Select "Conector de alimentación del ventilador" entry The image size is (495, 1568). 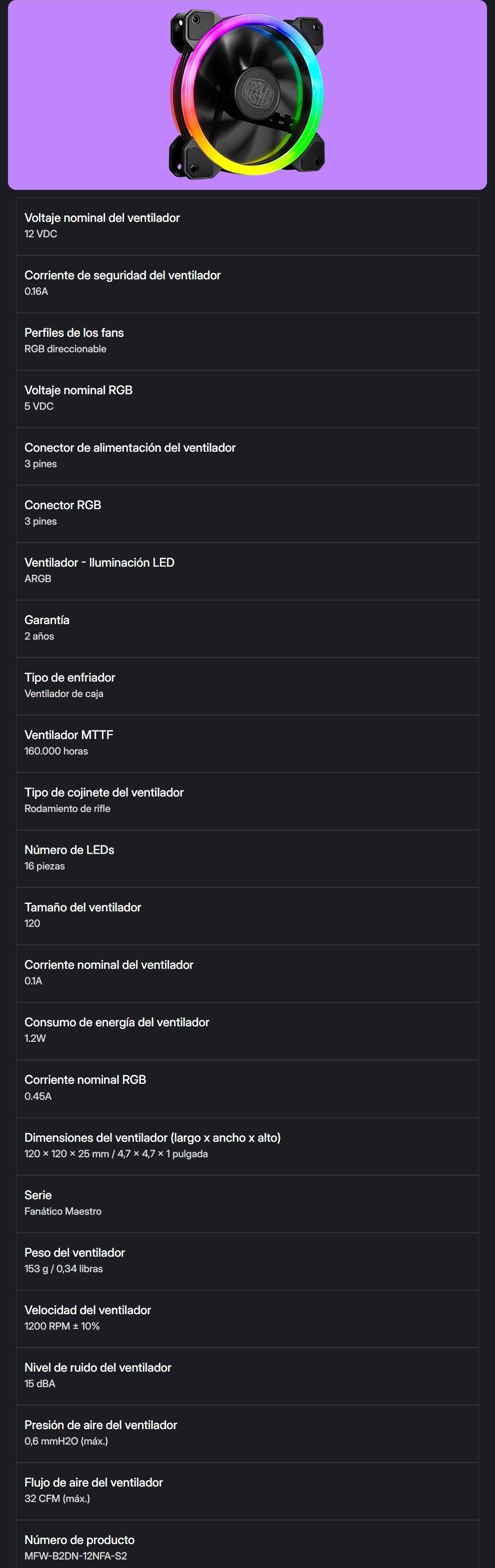(247, 456)
